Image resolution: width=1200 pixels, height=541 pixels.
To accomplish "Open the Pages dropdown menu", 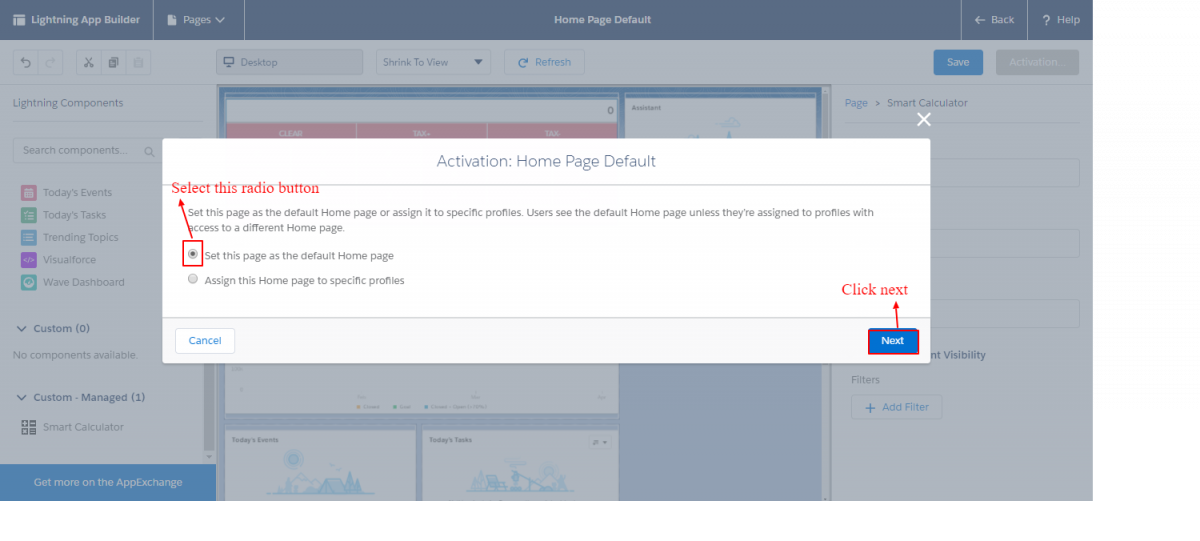I will (x=196, y=20).
